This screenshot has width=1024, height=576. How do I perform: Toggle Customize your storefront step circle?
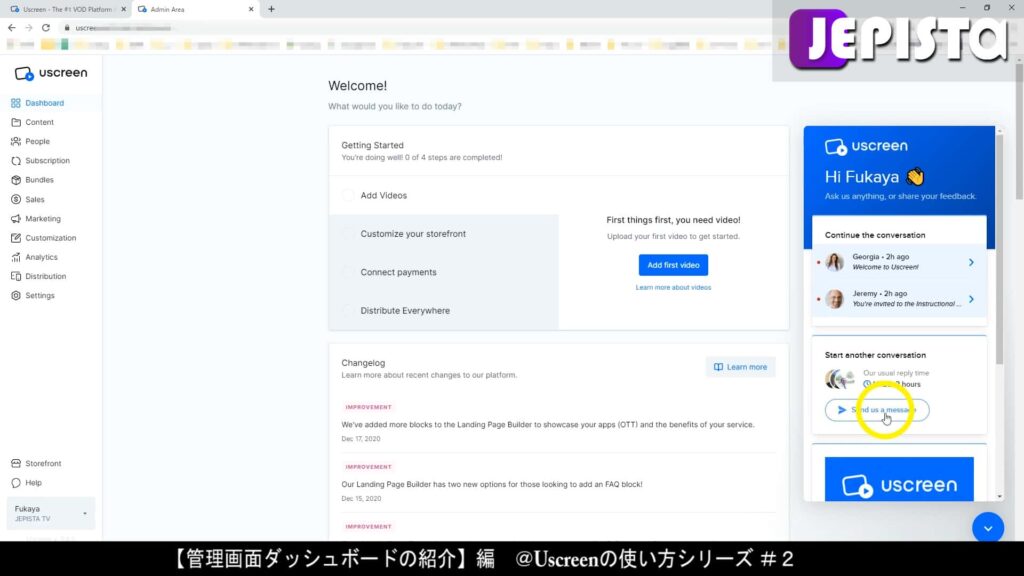point(348,234)
